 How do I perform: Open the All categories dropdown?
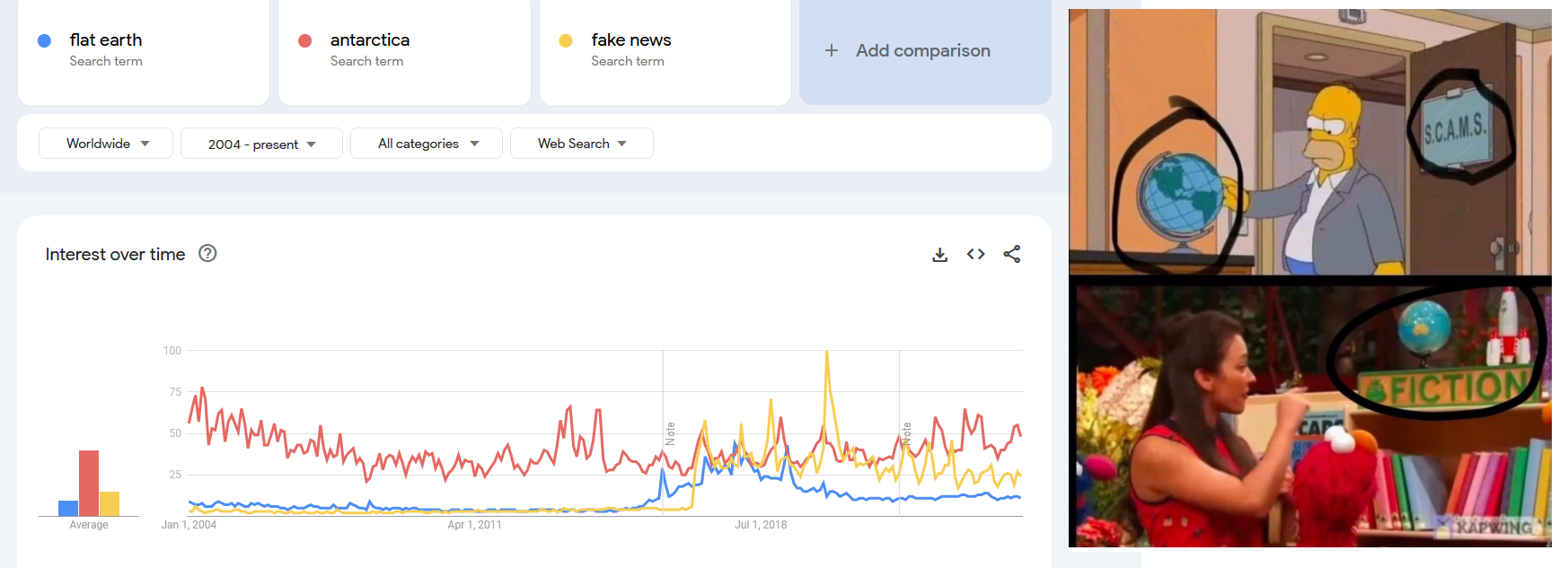tap(427, 144)
